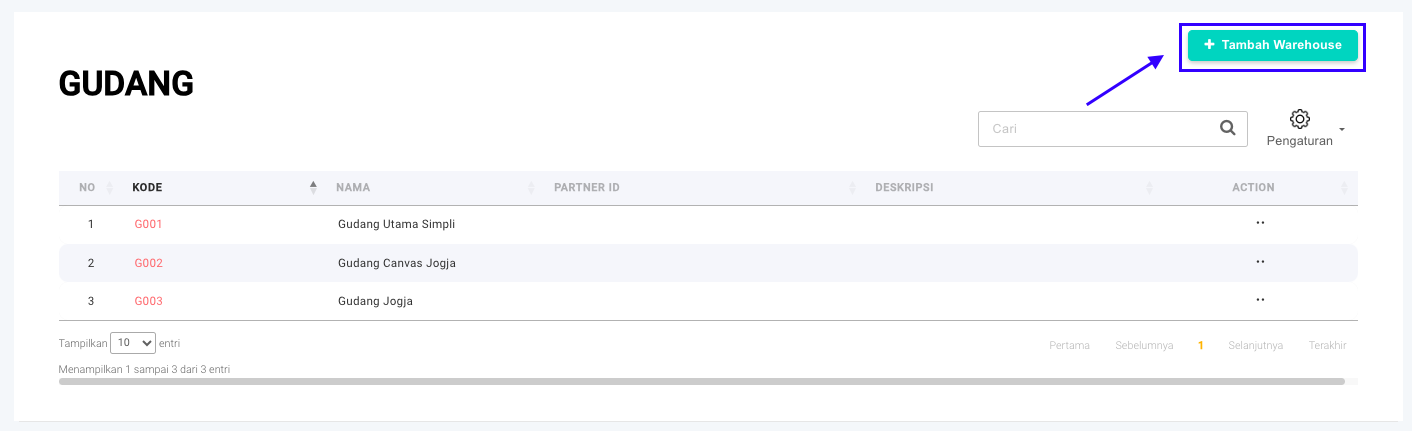
Task: Go to pagination page 1
Action: (1201, 346)
